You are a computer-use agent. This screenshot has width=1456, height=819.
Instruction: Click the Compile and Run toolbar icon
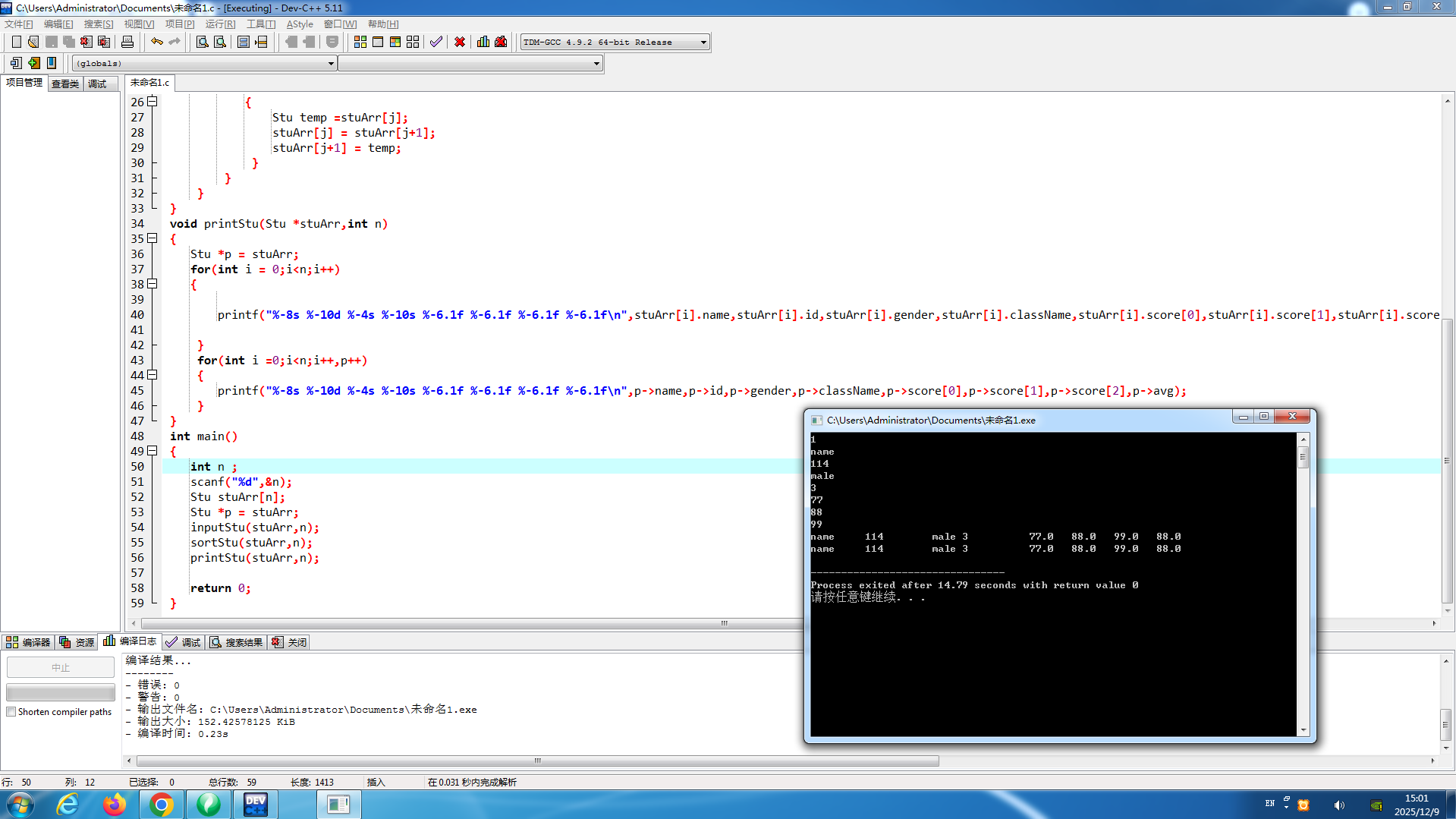pos(395,42)
